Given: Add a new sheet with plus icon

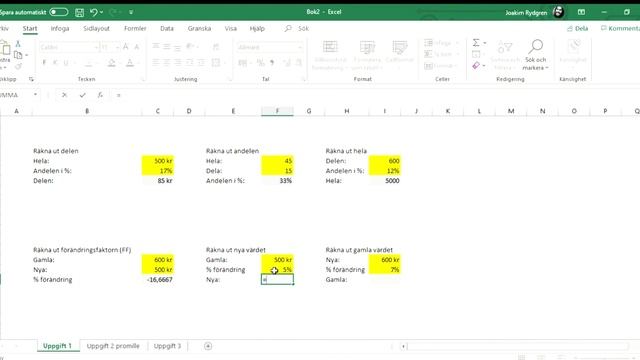Looking at the screenshot, I should pyautogui.click(x=208, y=346).
